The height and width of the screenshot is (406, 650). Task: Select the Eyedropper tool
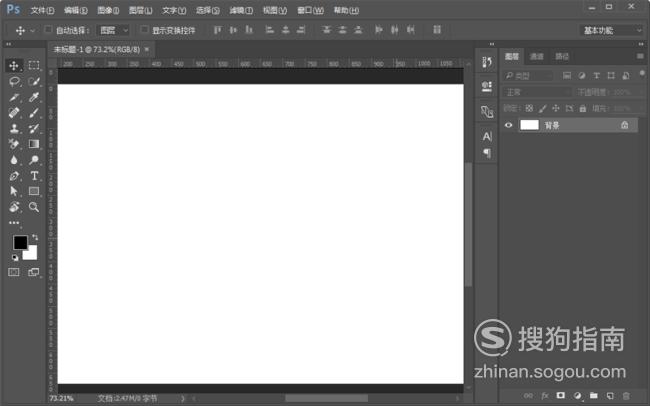pos(34,97)
